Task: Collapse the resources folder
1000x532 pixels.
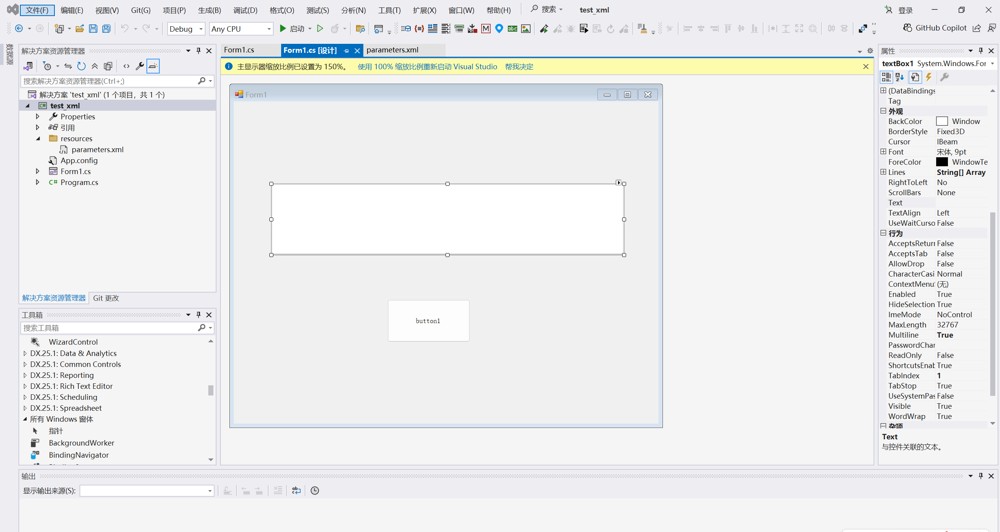Action: pos(38,138)
